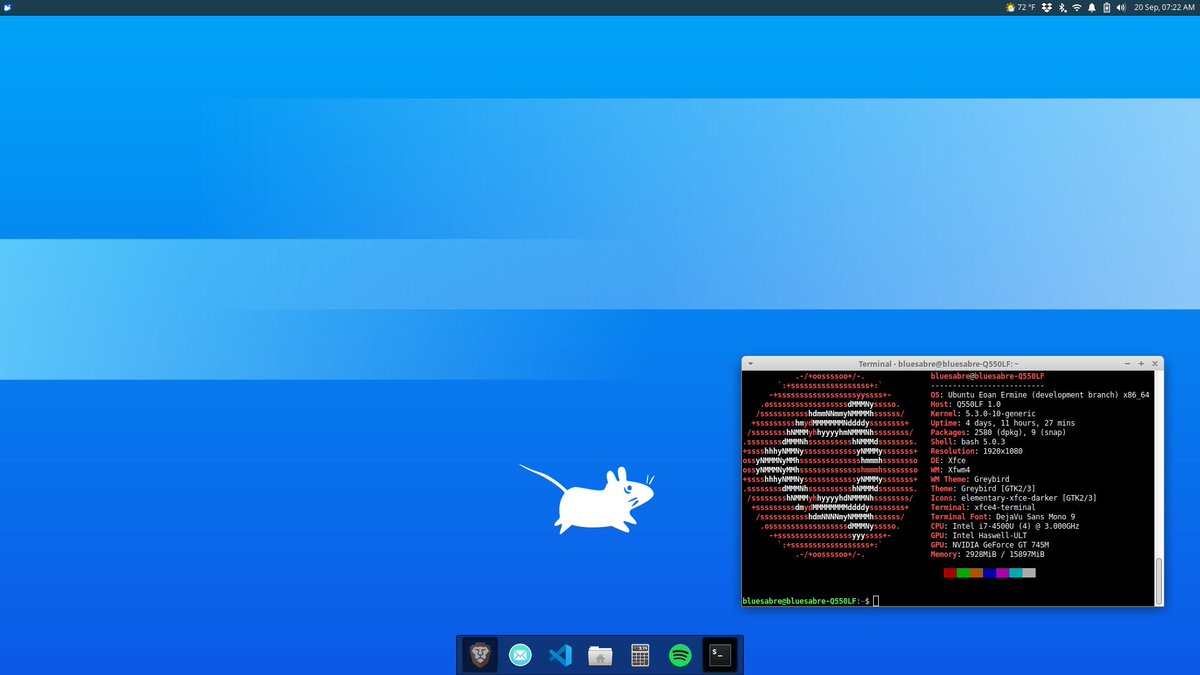Open the Wi-Fi network menu
1200x675 pixels.
coord(1076,7)
